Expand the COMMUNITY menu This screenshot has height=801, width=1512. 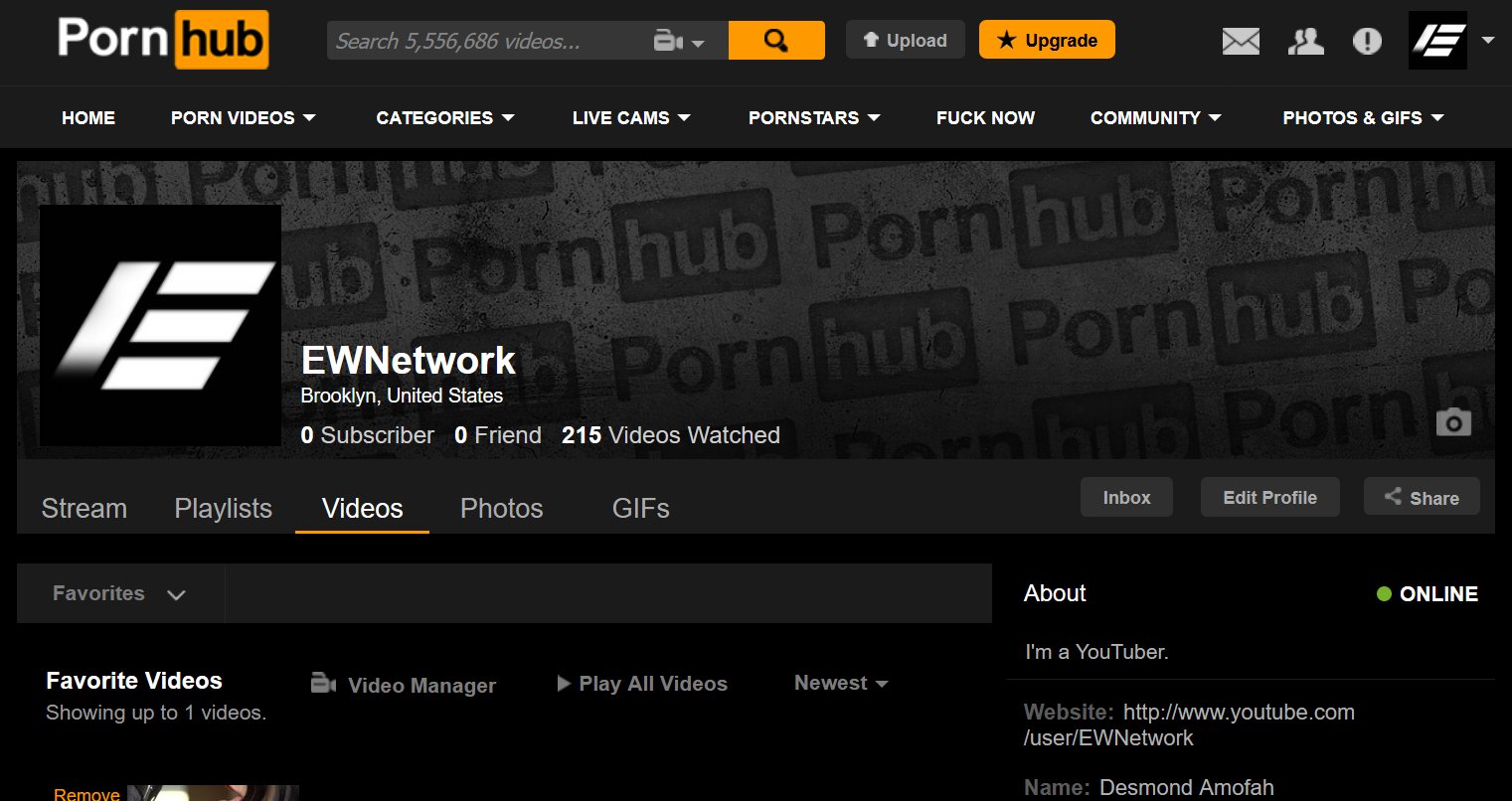point(1156,117)
